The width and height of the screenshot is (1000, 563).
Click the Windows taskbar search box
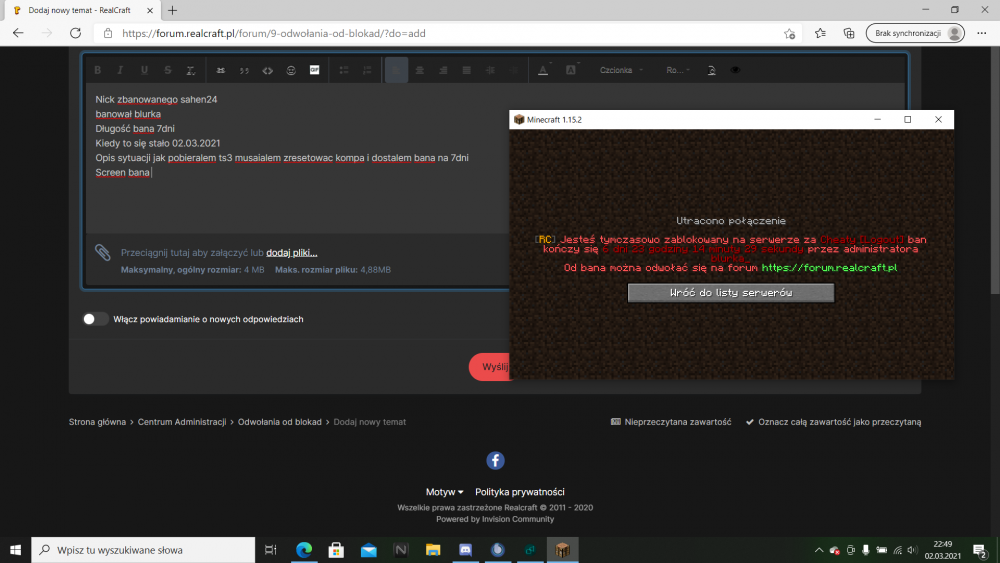(x=143, y=550)
